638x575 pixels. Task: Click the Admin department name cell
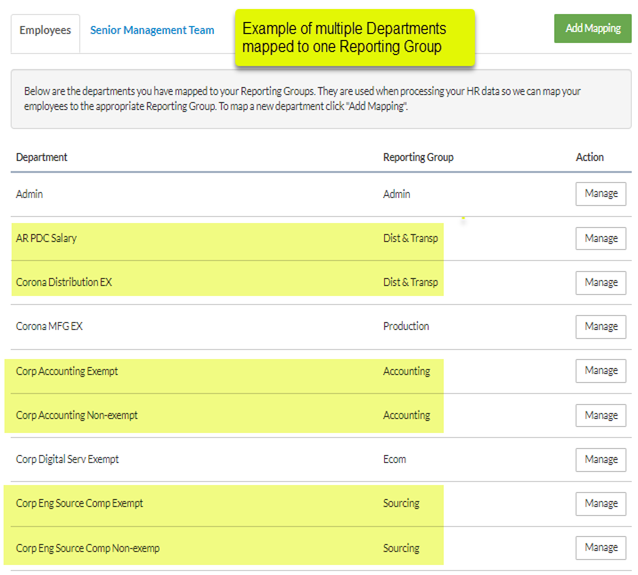point(29,194)
